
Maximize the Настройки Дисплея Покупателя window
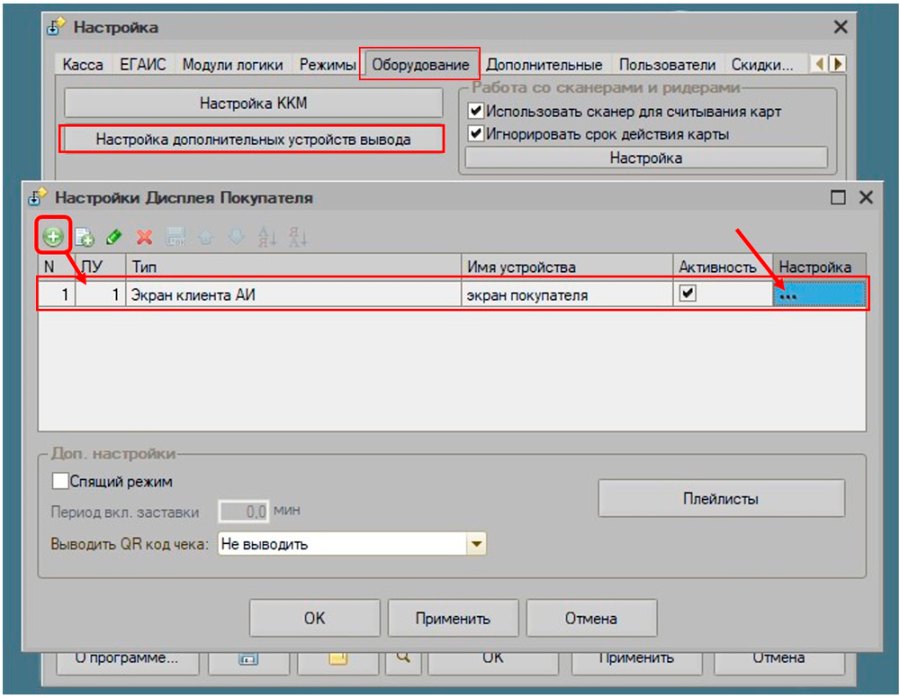838,197
